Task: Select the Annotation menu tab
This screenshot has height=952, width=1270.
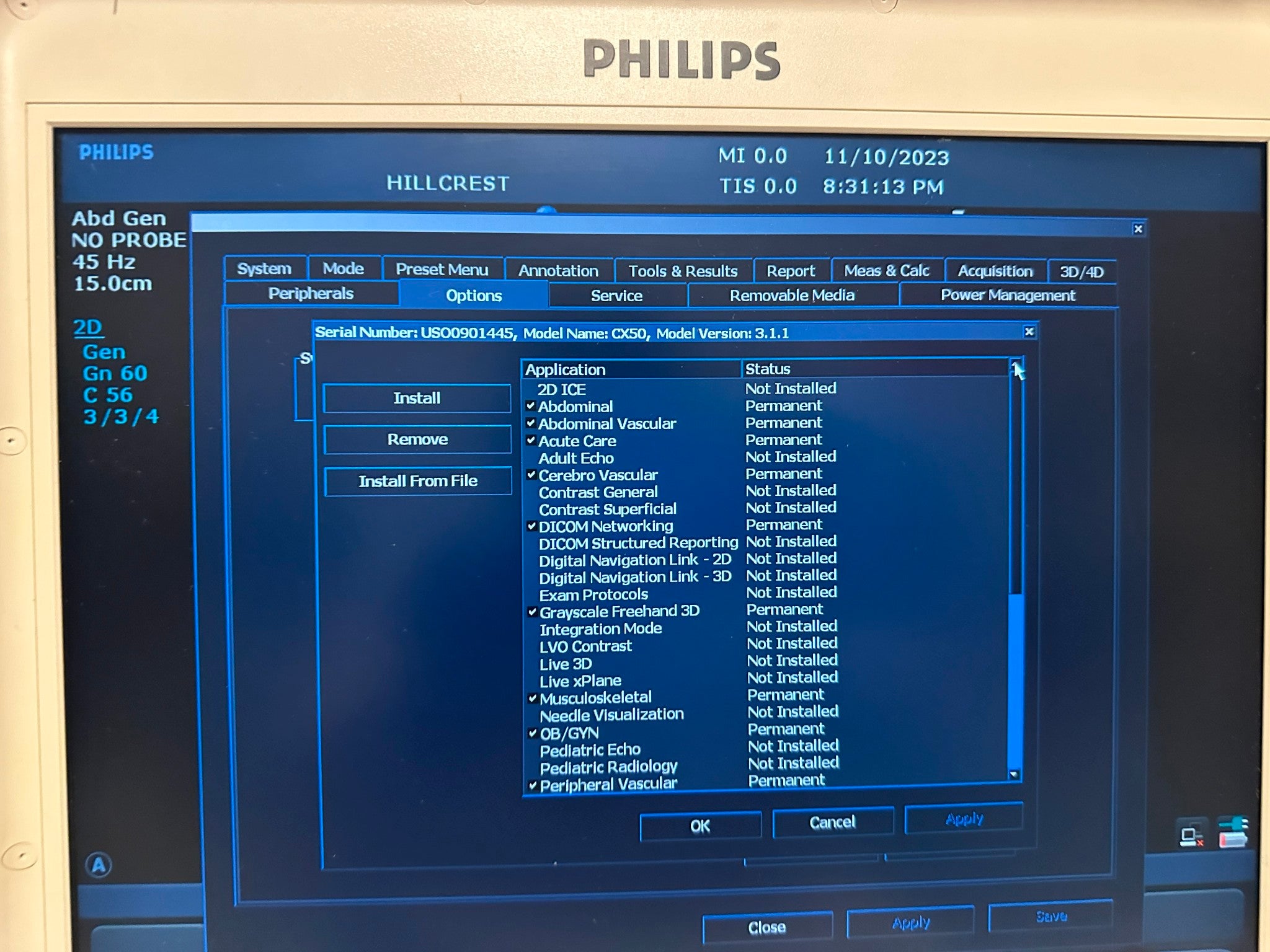Action: [558, 268]
